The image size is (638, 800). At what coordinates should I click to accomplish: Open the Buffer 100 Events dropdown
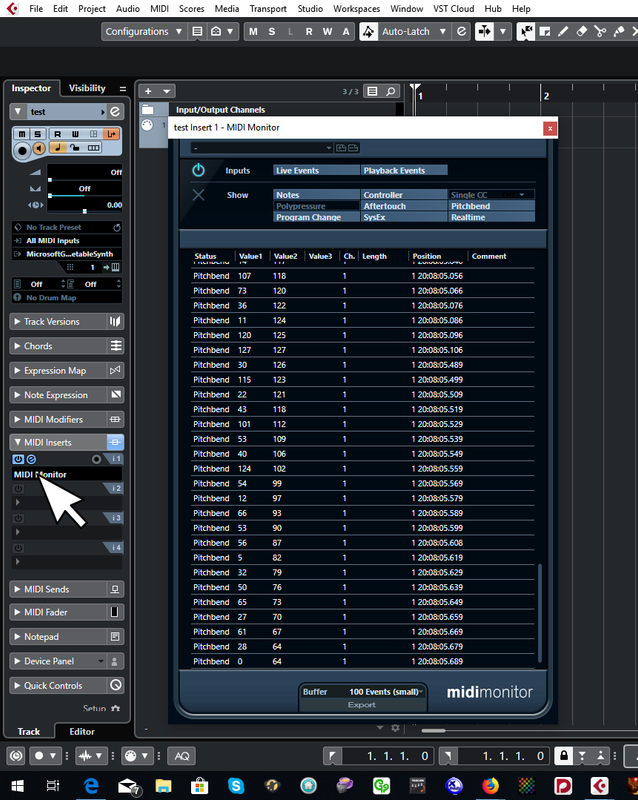(387, 692)
